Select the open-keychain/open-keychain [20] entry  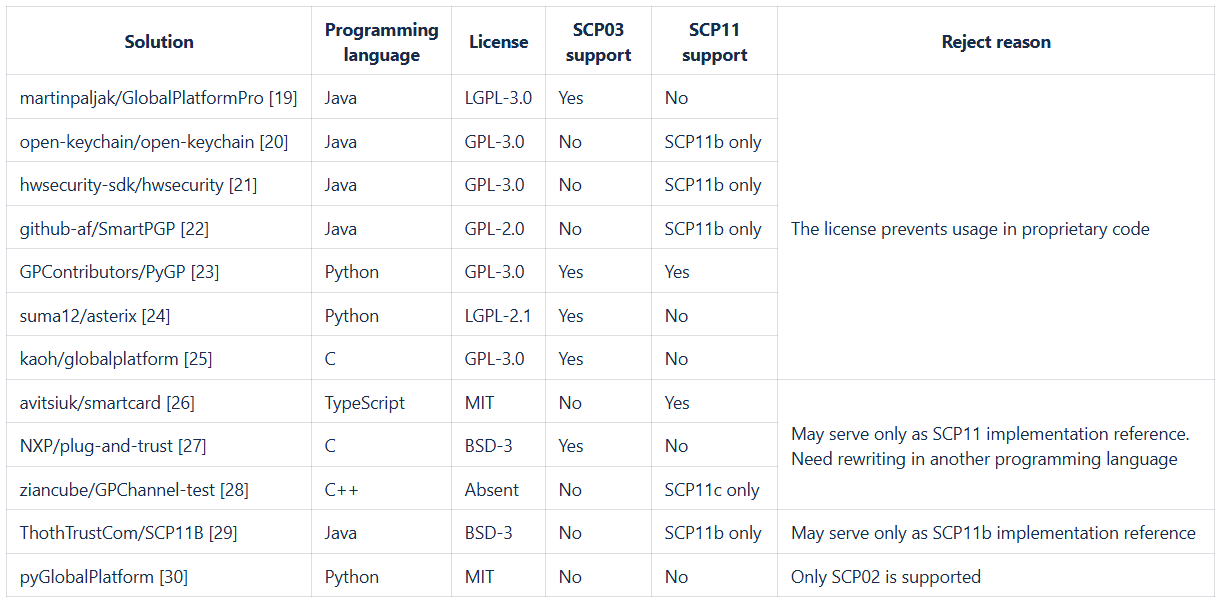point(154,142)
